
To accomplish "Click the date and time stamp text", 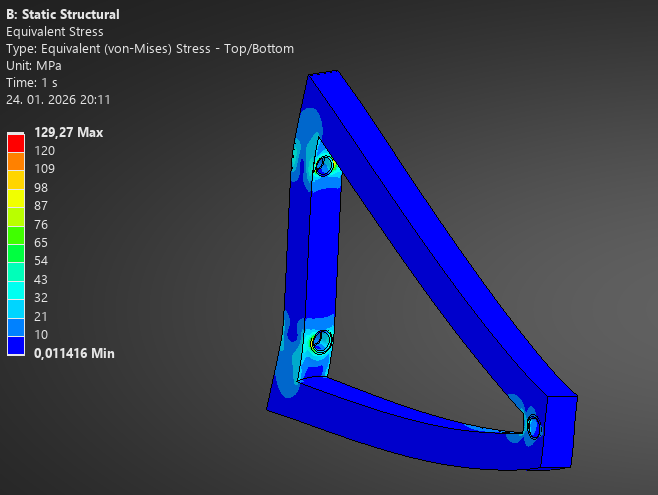I will [x=58, y=100].
